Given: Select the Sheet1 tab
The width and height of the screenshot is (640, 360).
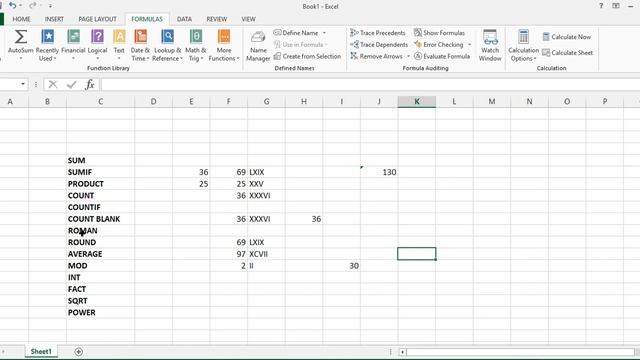Looking at the screenshot, I should tap(41, 351).
